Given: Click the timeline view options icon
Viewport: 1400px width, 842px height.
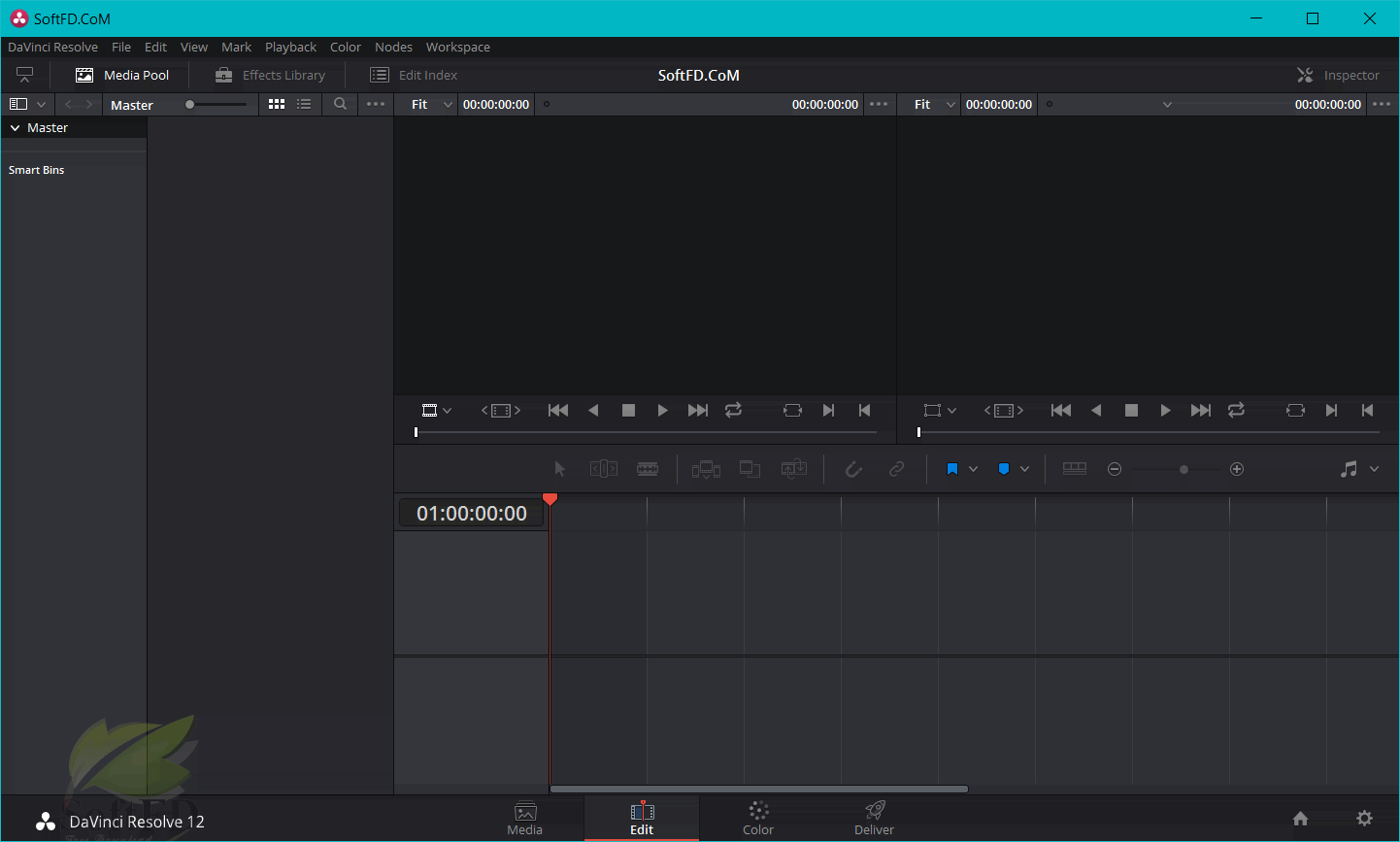Looking at the screenshot, I should coord(1075,468).
